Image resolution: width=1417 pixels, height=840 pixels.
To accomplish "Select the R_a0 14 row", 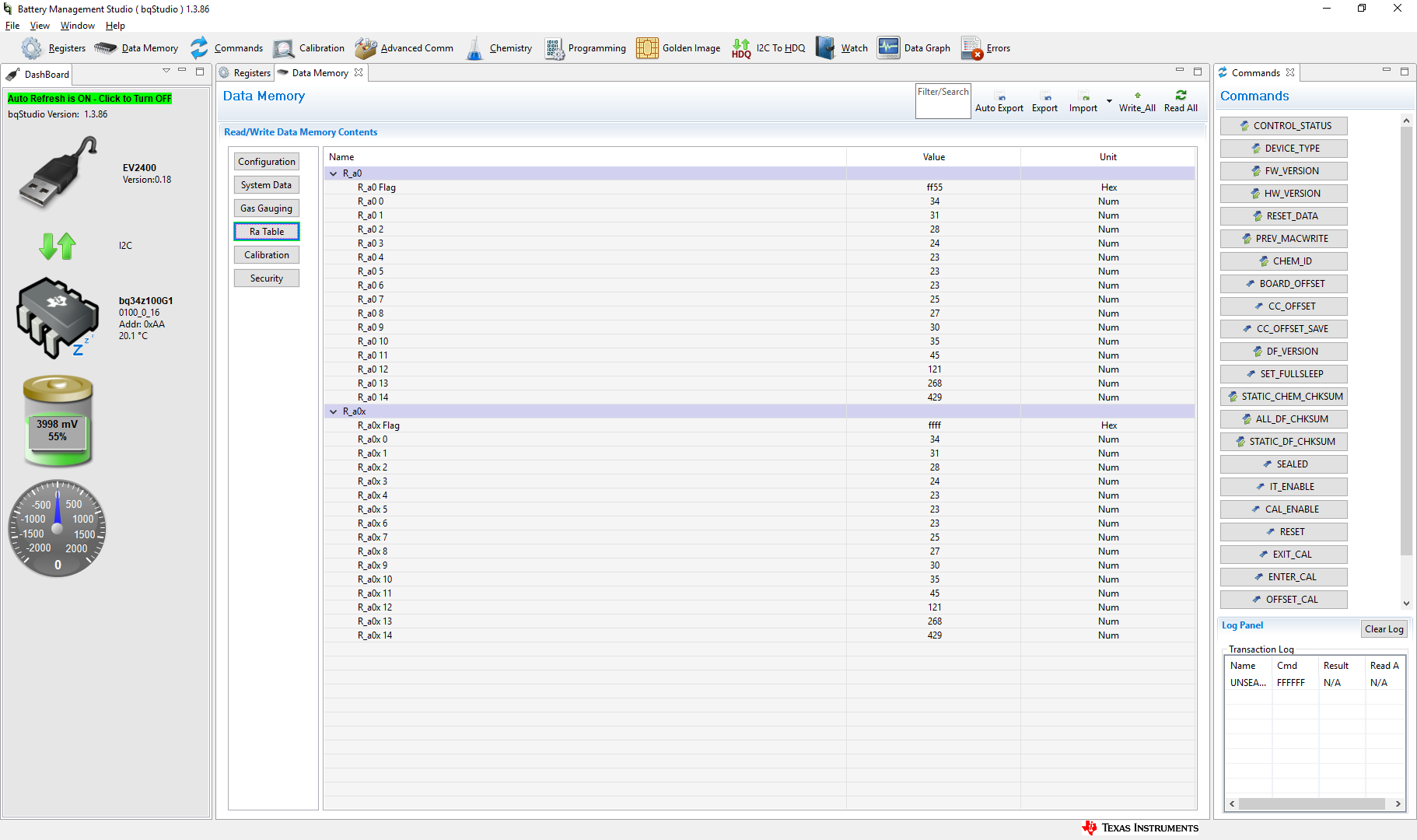I will pos(760,397).
